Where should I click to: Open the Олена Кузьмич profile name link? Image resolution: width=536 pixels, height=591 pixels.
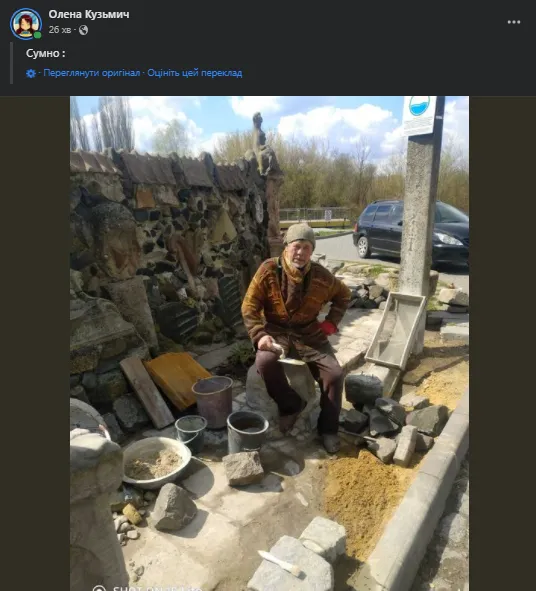(89, 14)
